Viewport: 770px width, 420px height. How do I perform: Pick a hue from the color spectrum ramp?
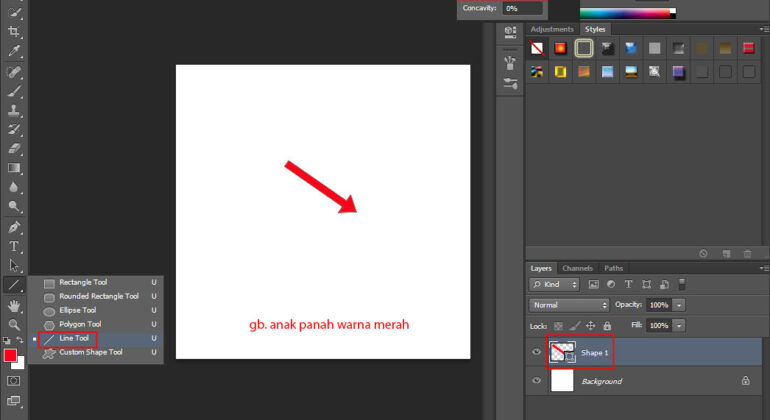coord(625,14)
